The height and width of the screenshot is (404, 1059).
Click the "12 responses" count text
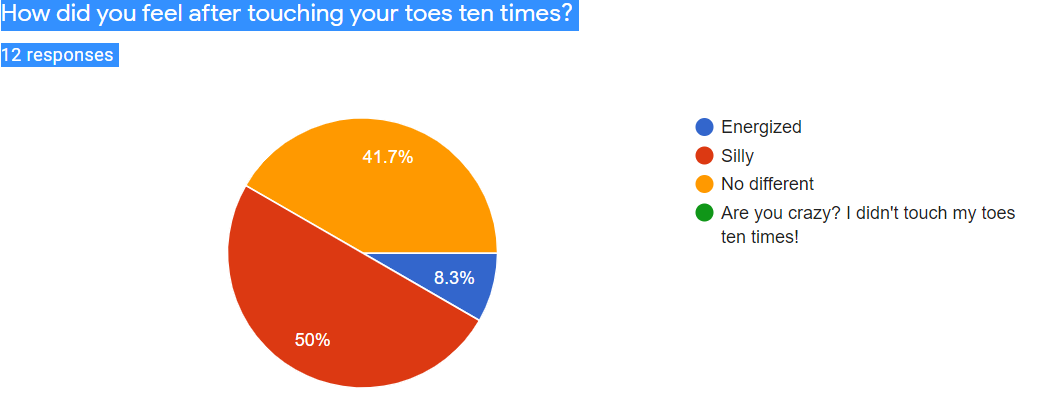58,55
